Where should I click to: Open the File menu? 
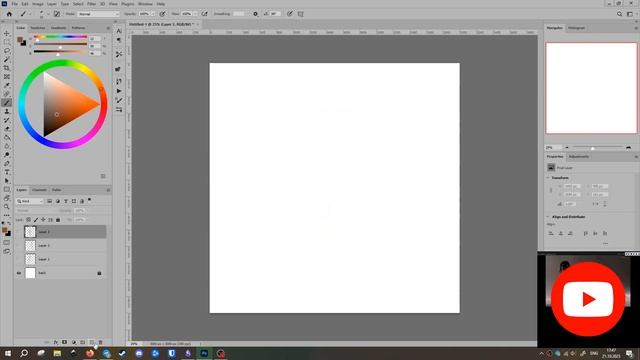point(14,4)
